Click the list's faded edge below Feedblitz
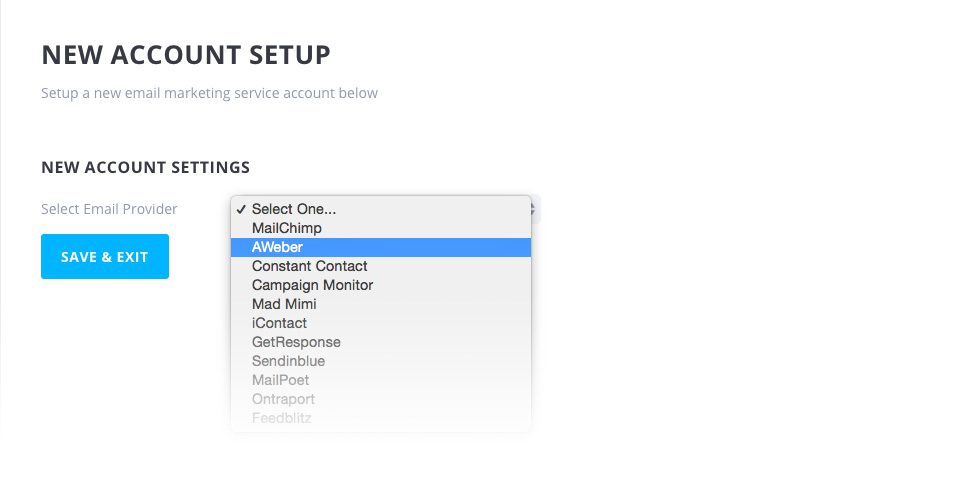The height and width of the screenshot is (478, 960). [380, 428]
